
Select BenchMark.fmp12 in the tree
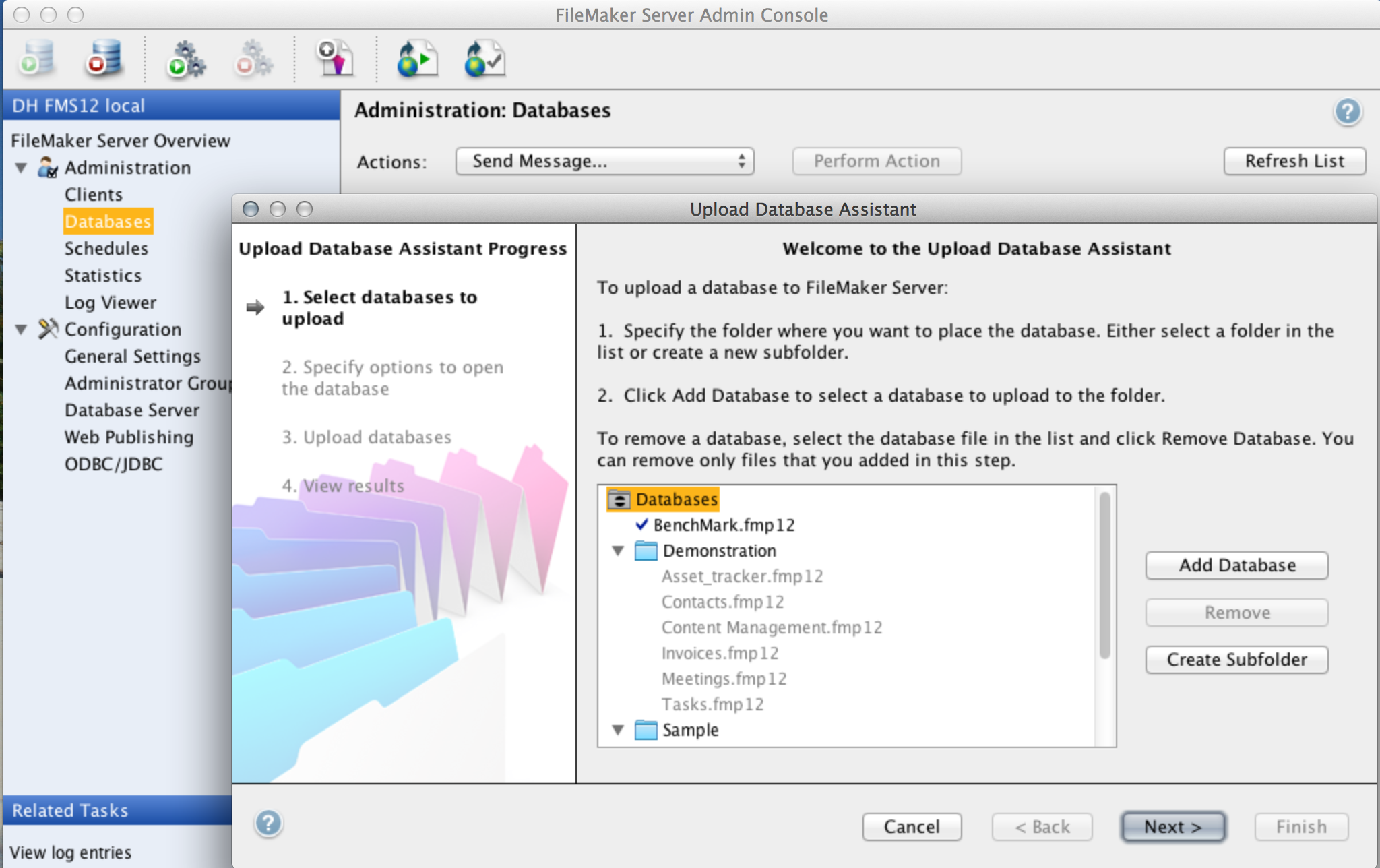pyautogui.click(x=724, y=526)
